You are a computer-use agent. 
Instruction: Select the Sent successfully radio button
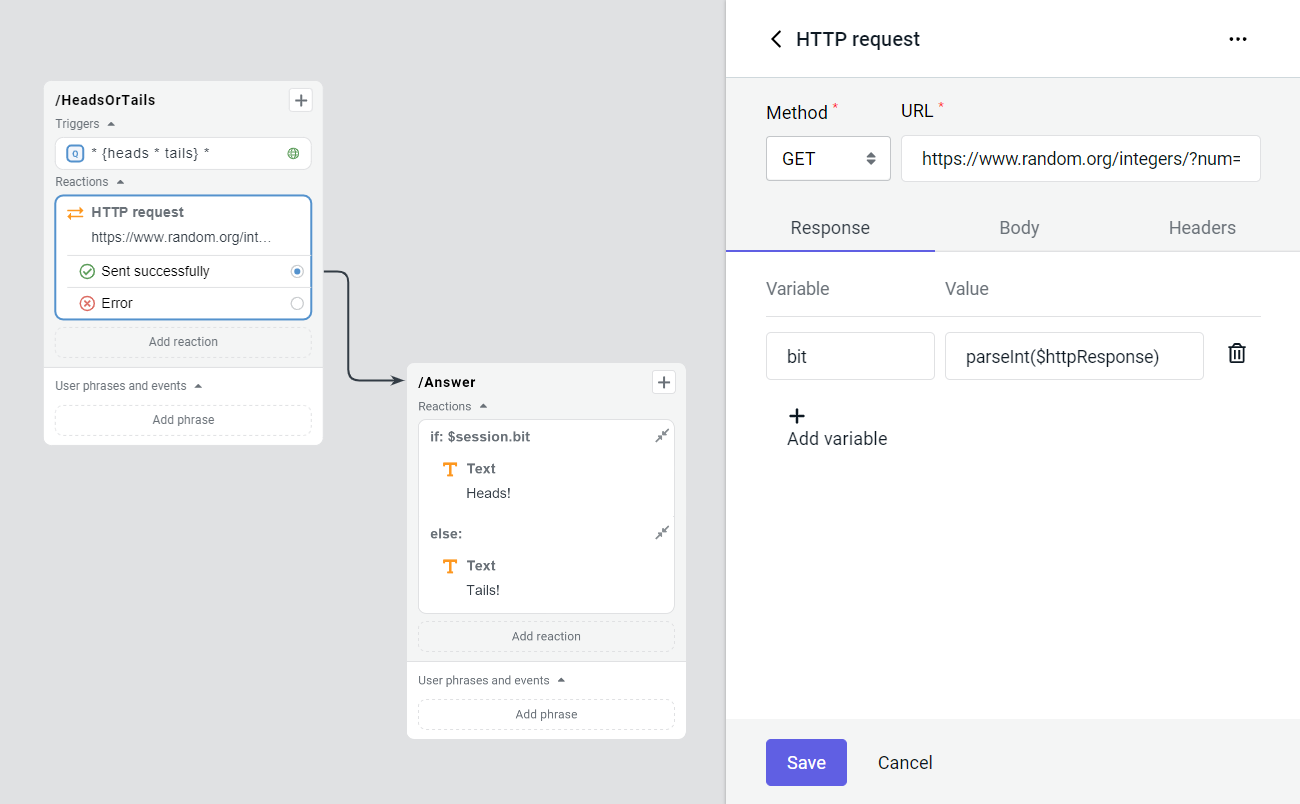coord(297,270)
